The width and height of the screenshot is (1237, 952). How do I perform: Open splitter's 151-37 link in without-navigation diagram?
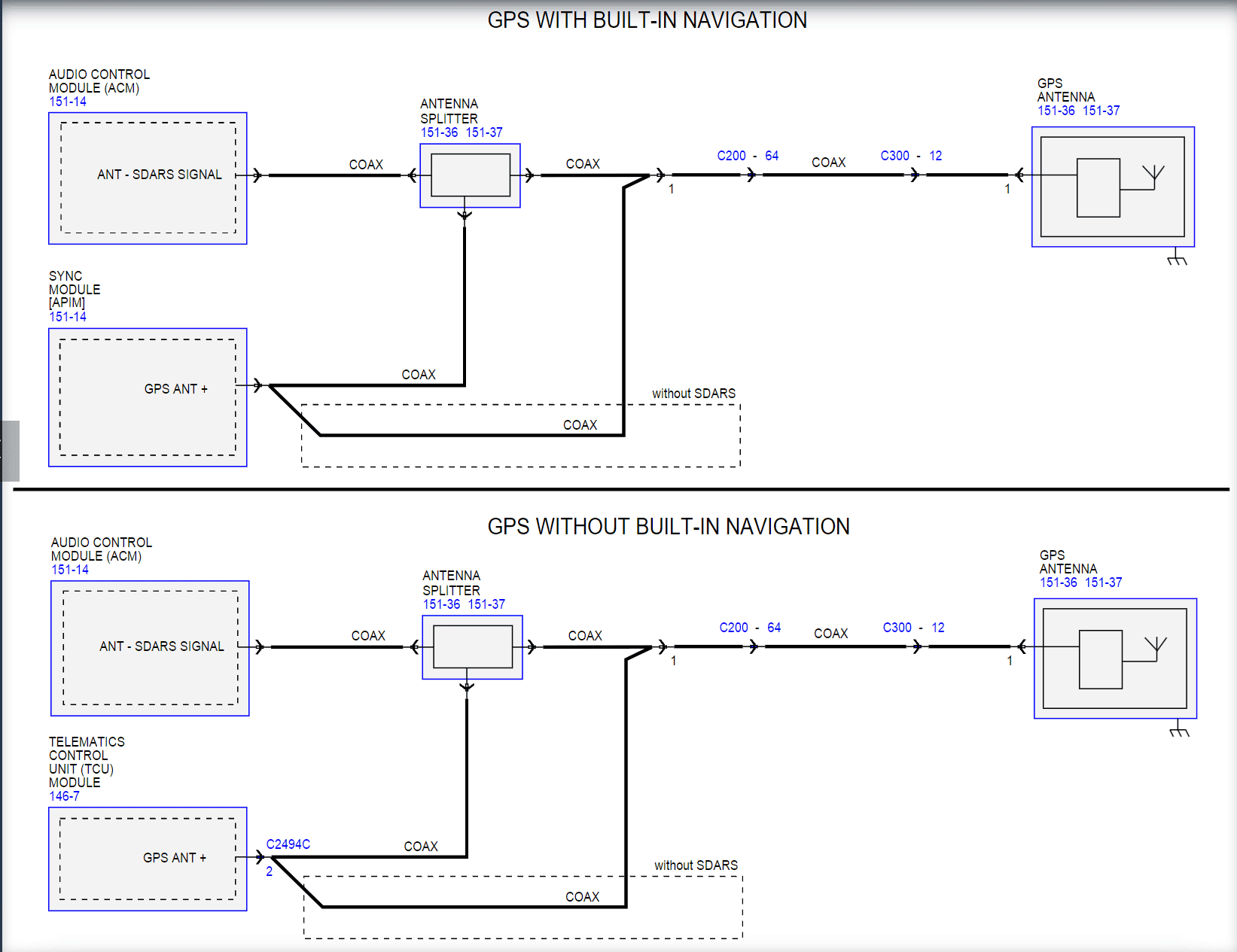tap(486, 604)
